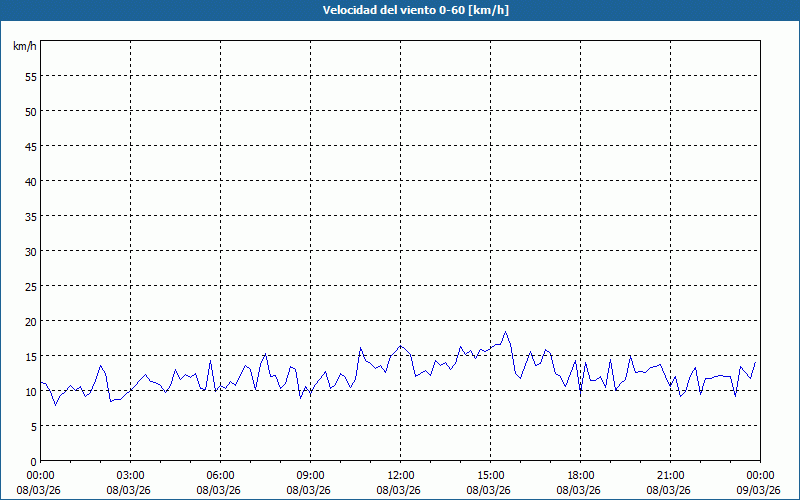Select the 06:00 time label on x-axis
800x500 pixels.
tap(220, 475)
